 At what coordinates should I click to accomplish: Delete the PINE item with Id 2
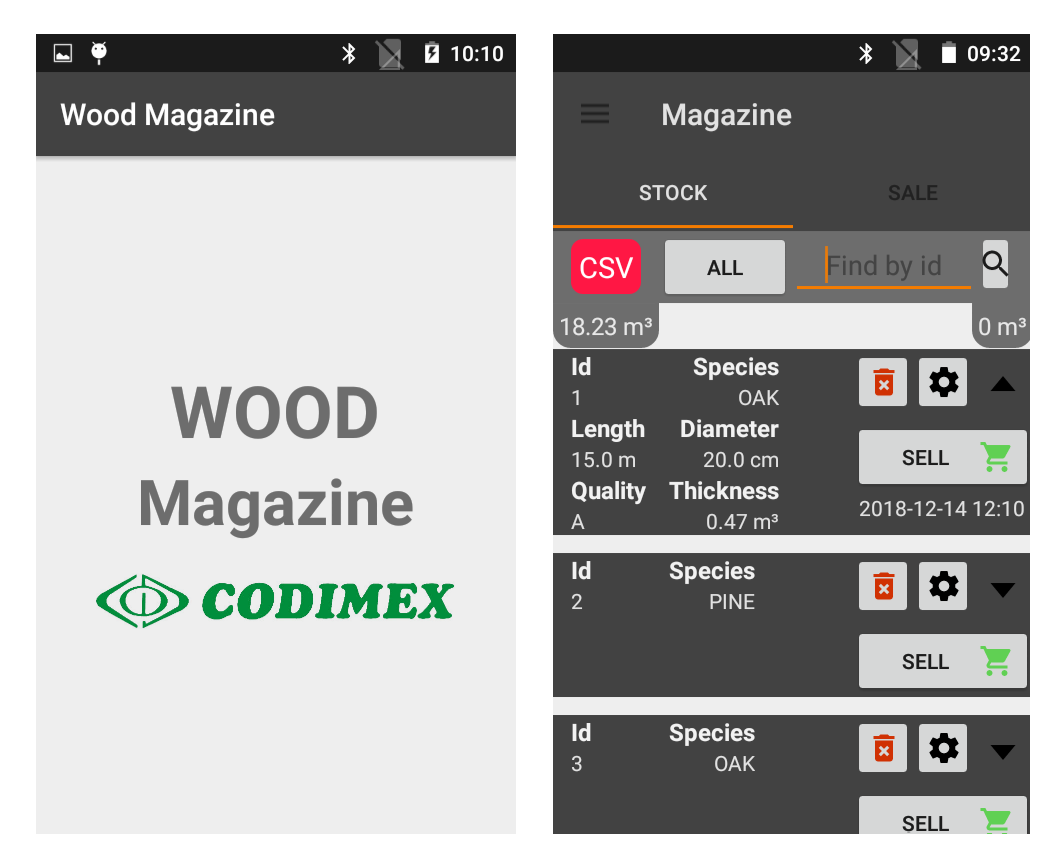883,586
